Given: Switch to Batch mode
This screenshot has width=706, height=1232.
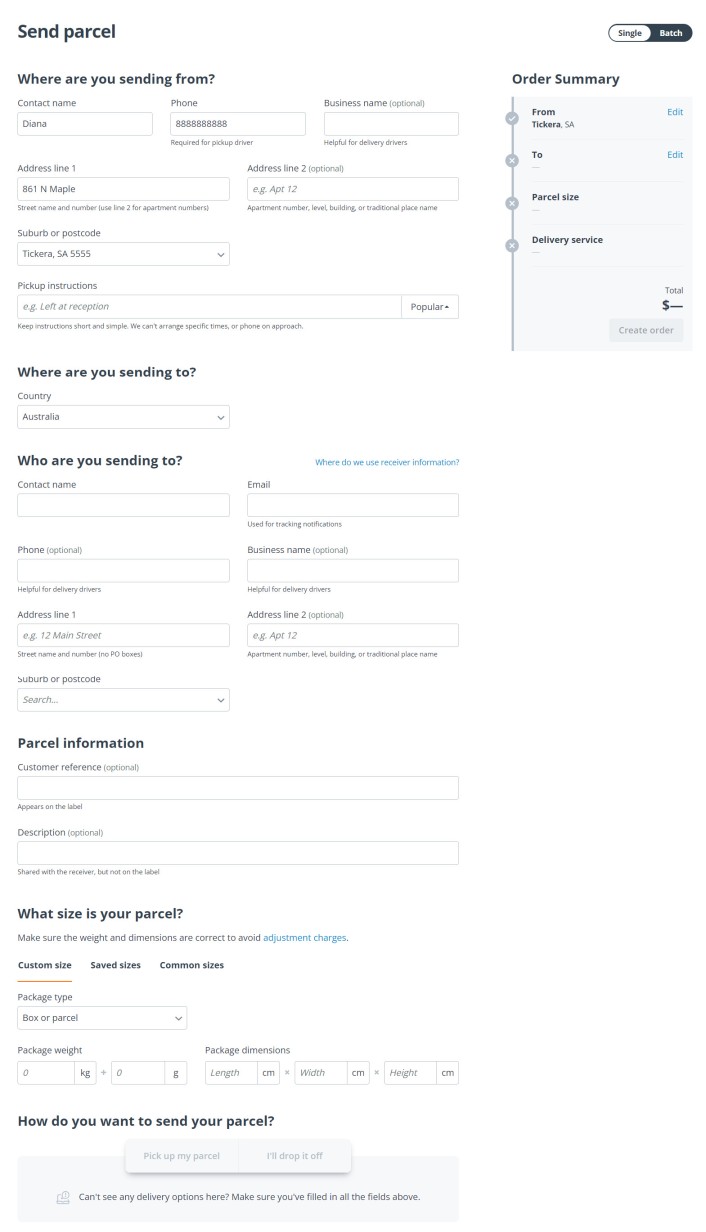Looking at the screenshot, I should 671,32.
